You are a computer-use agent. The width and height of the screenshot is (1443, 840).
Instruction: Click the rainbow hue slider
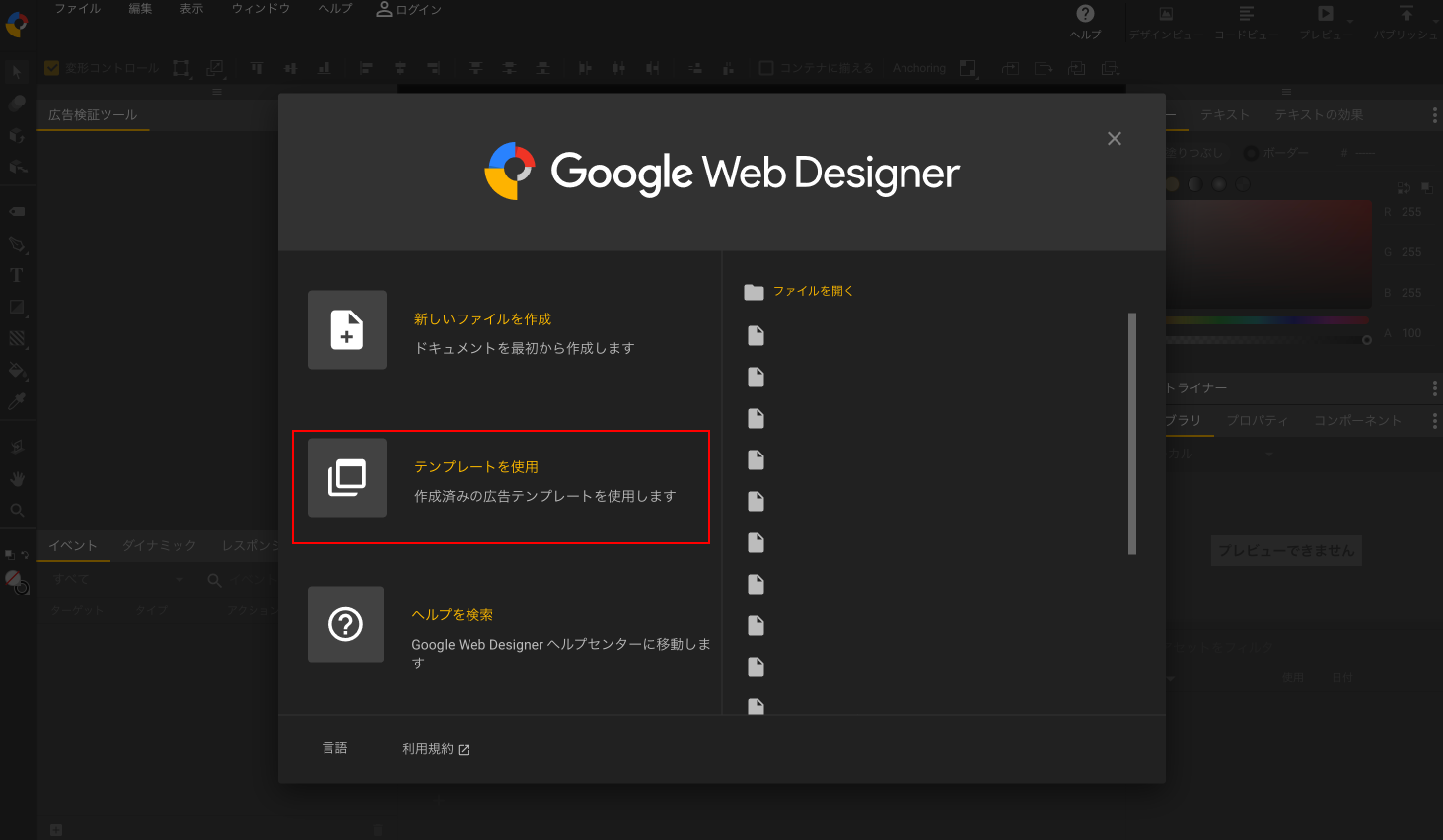tap(1266, 320)
